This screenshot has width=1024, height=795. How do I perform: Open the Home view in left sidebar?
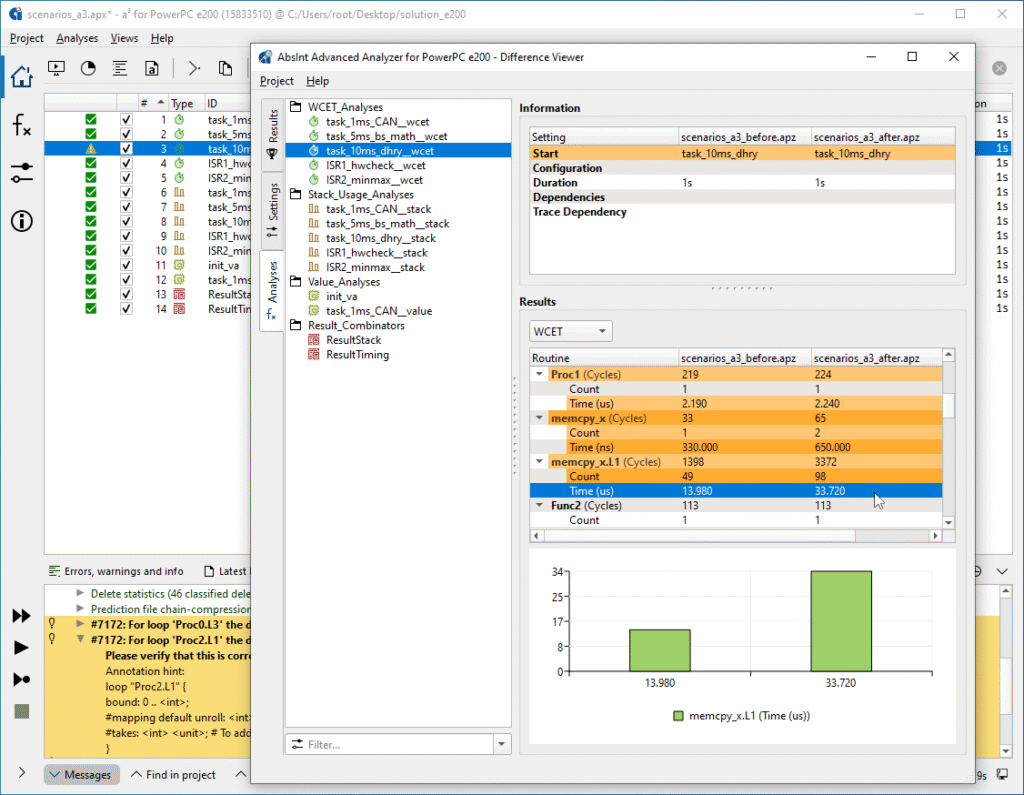22,76
